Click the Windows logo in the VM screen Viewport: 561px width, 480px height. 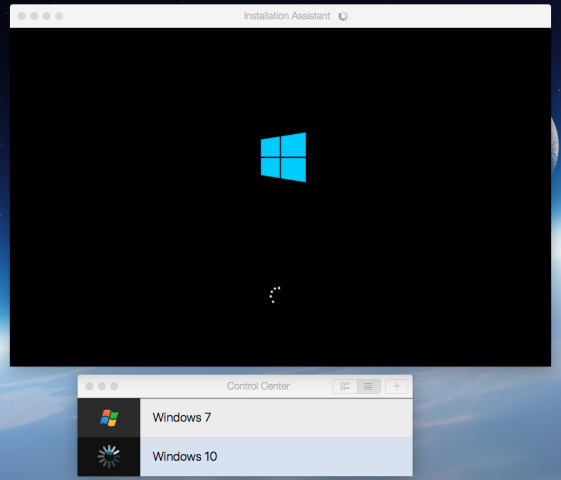point(283,157)
